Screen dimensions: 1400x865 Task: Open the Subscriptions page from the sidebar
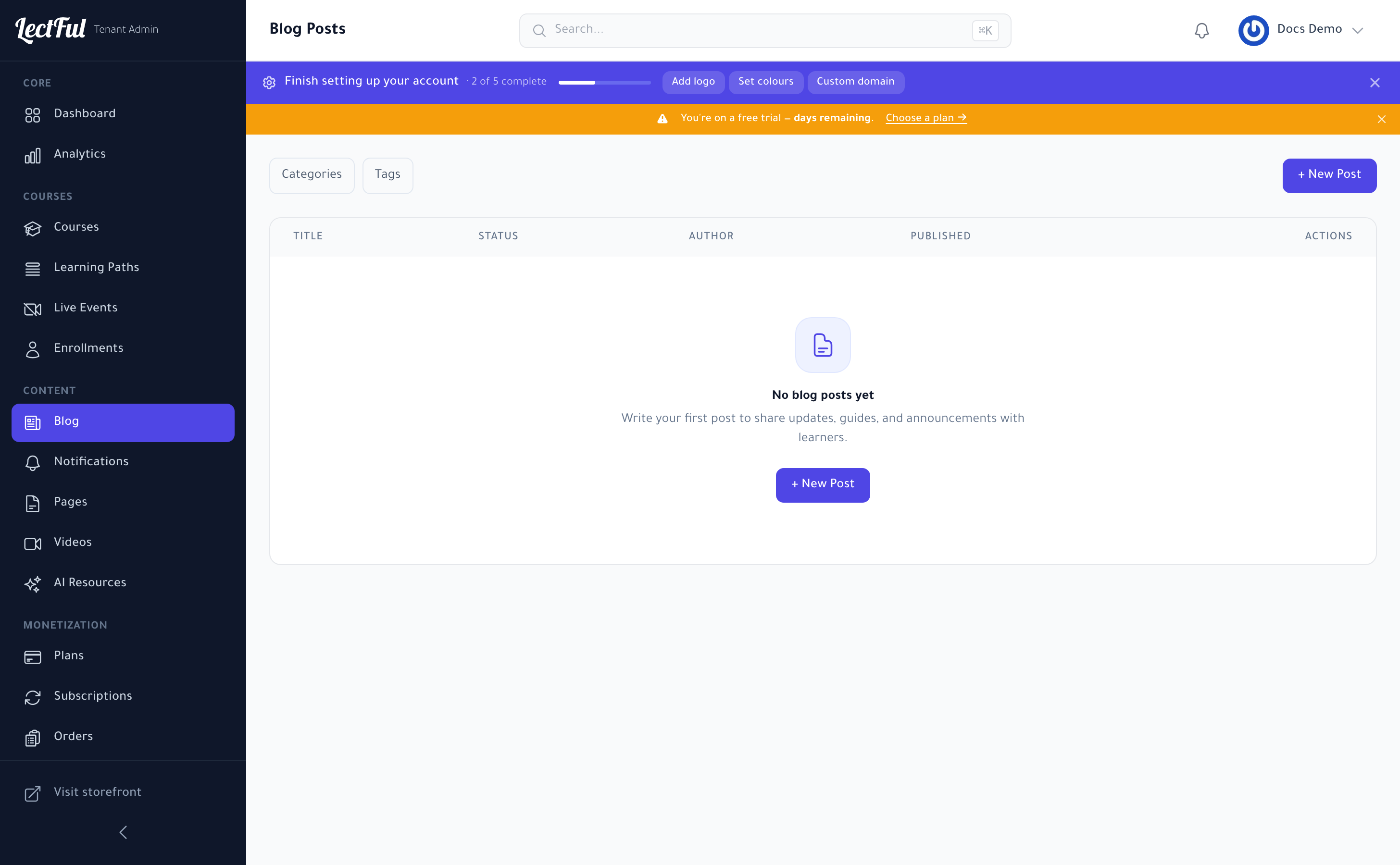[x=123, y=697]
